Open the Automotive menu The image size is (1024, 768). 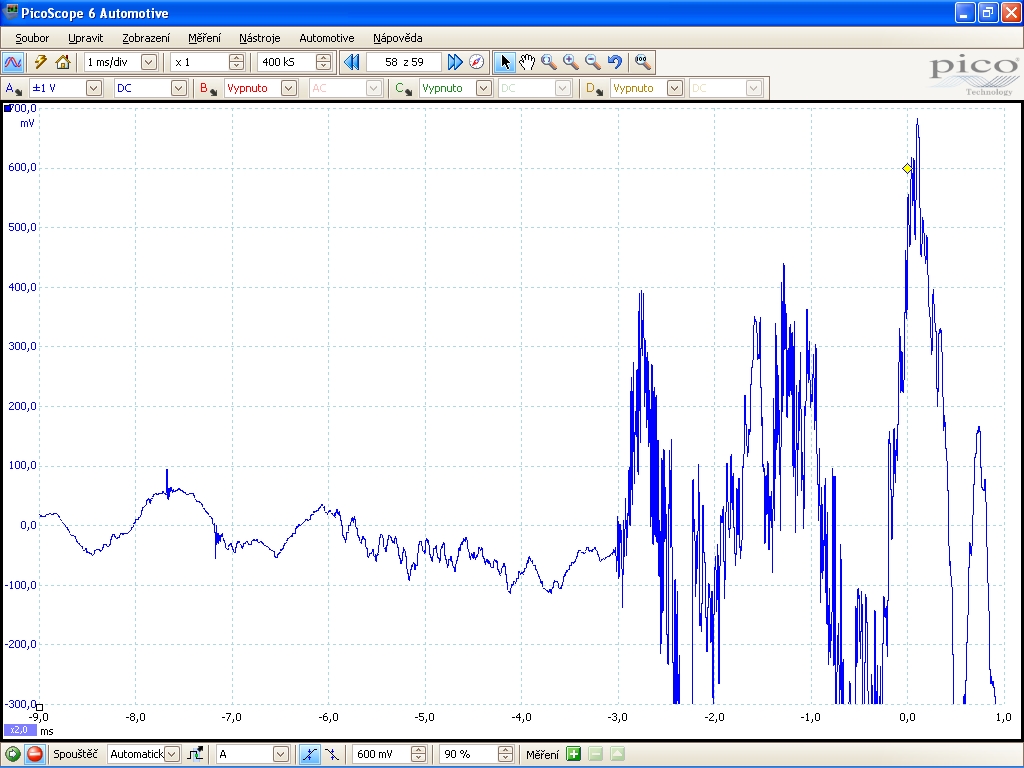(326, 38)
